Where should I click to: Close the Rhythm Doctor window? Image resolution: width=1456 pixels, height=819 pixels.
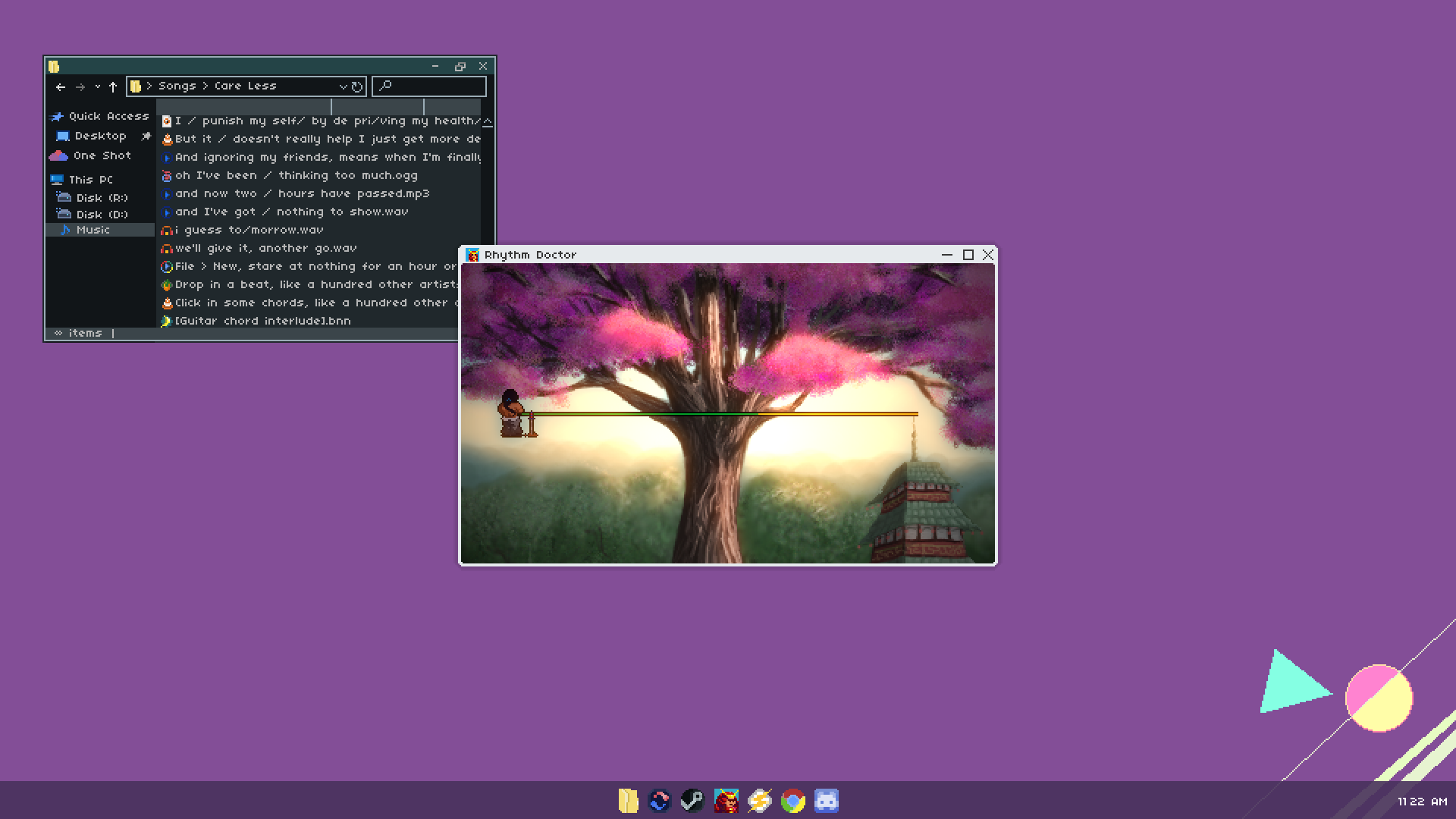click(987, 255)
